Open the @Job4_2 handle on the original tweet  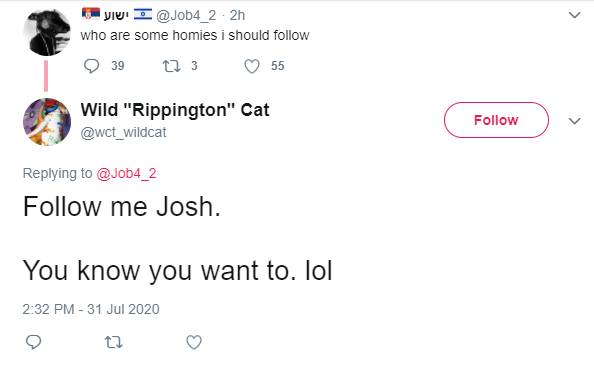coord(186,16)
